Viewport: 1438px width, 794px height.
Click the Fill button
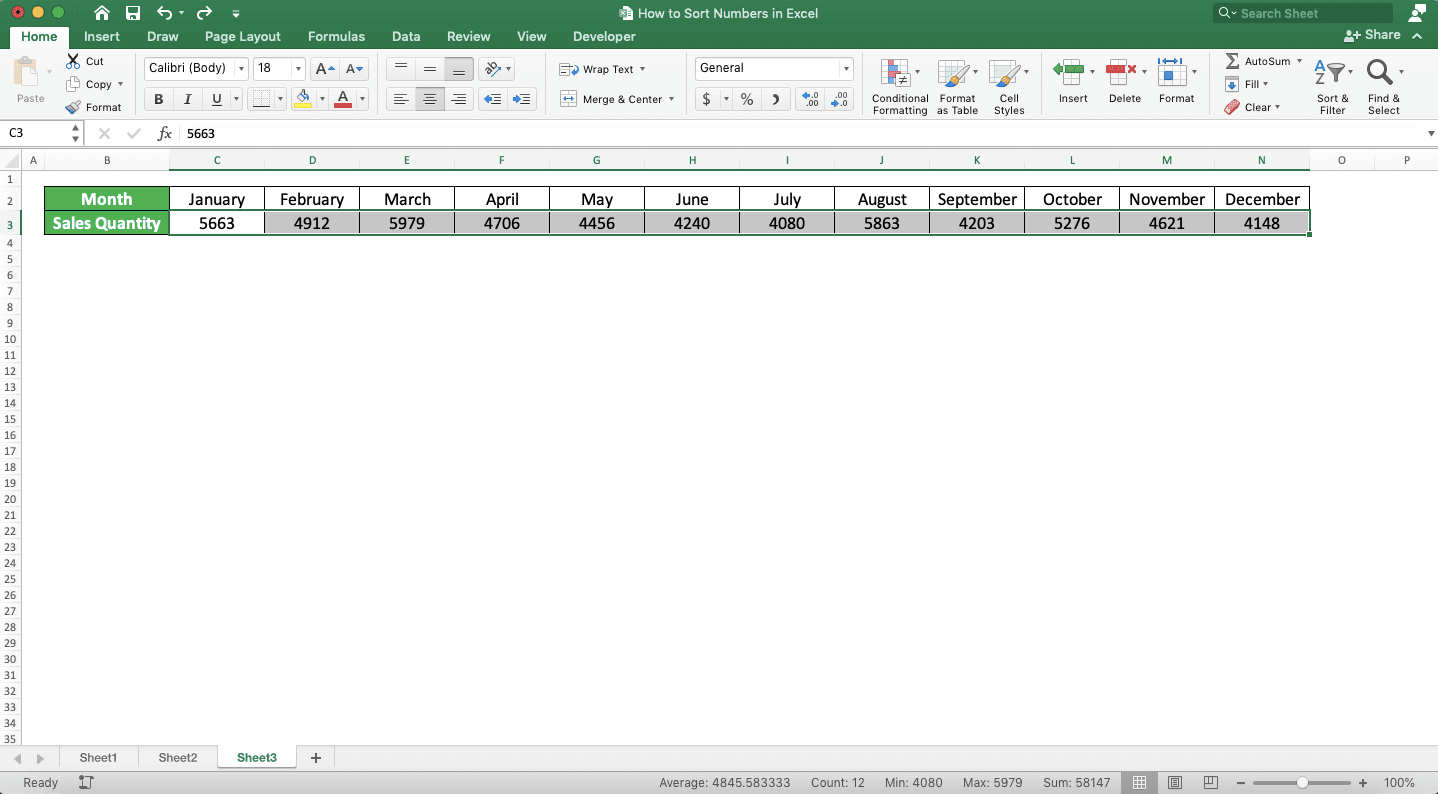coord(1247,84)
